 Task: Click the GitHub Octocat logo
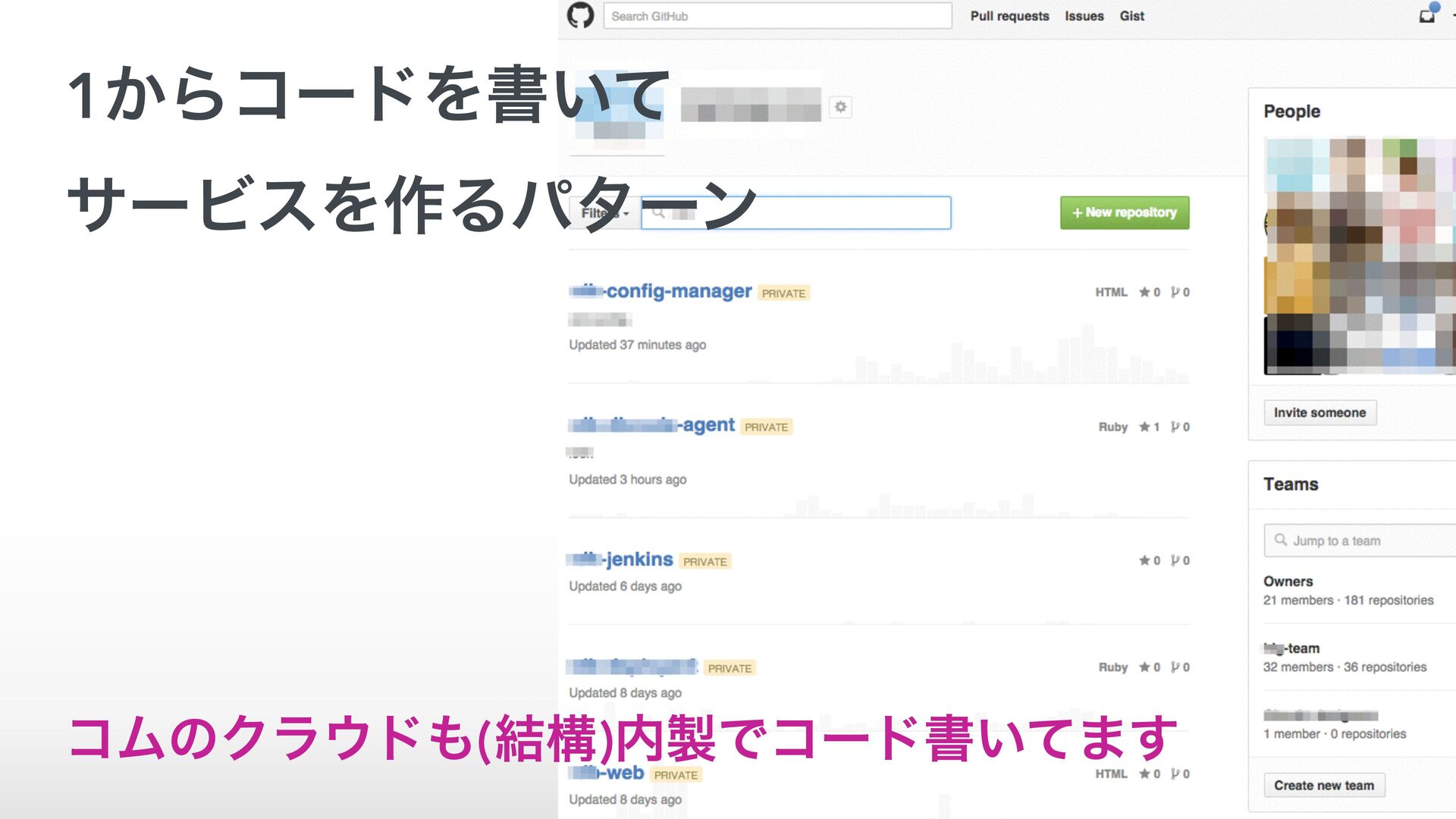tap(580, 16)
